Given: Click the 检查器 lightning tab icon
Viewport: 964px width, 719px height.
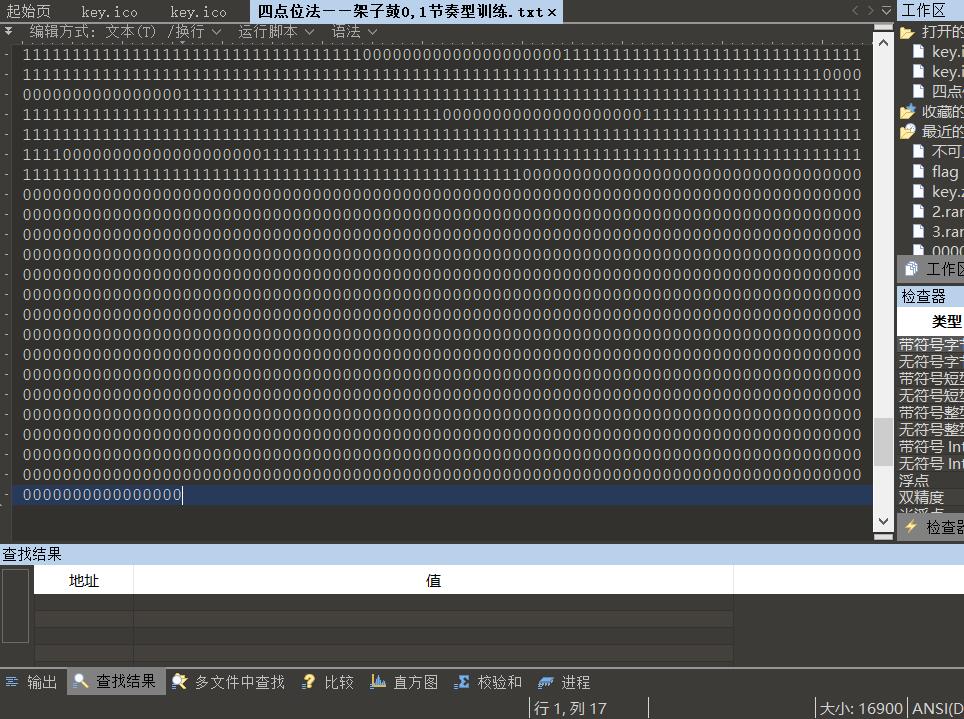Looking at the screenshot, I should tap(911, 526).
